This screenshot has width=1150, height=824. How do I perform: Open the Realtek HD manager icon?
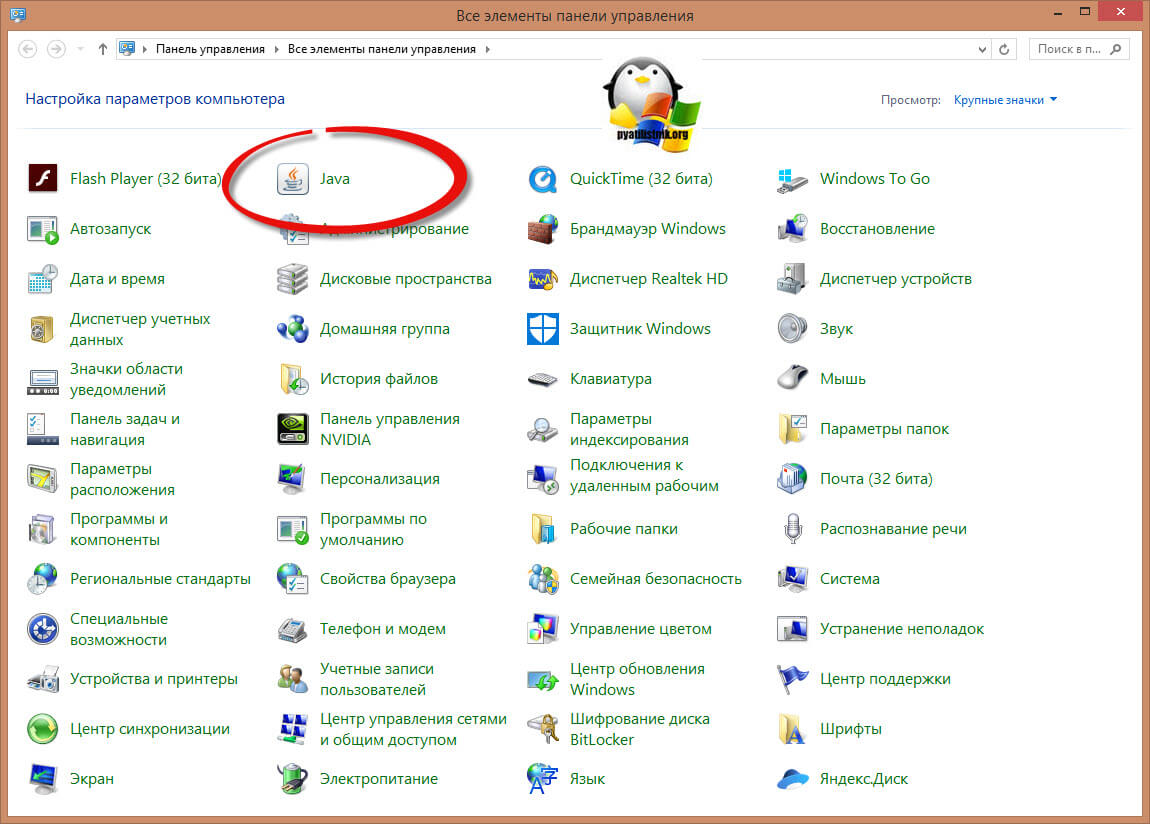(542, 279)
